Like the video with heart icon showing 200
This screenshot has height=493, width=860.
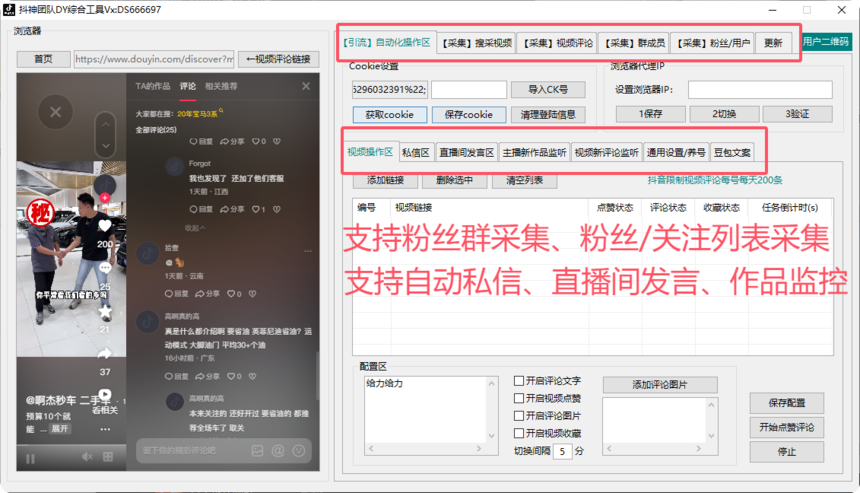click(105, 226)
